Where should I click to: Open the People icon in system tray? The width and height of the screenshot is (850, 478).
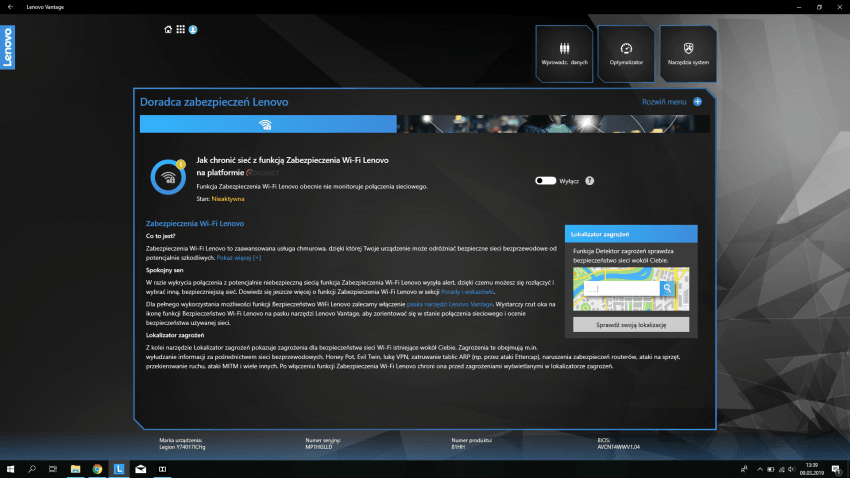(744, 469)
